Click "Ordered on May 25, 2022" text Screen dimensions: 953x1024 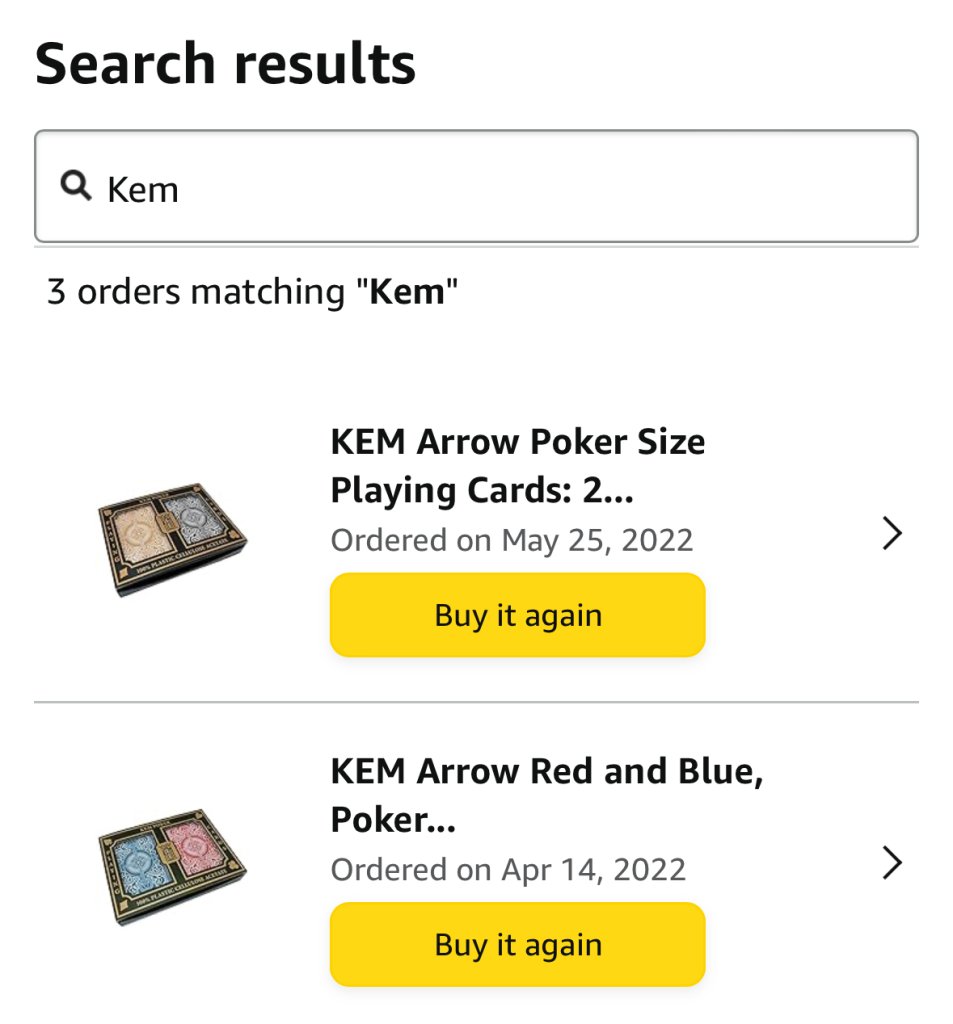(511, 540)
